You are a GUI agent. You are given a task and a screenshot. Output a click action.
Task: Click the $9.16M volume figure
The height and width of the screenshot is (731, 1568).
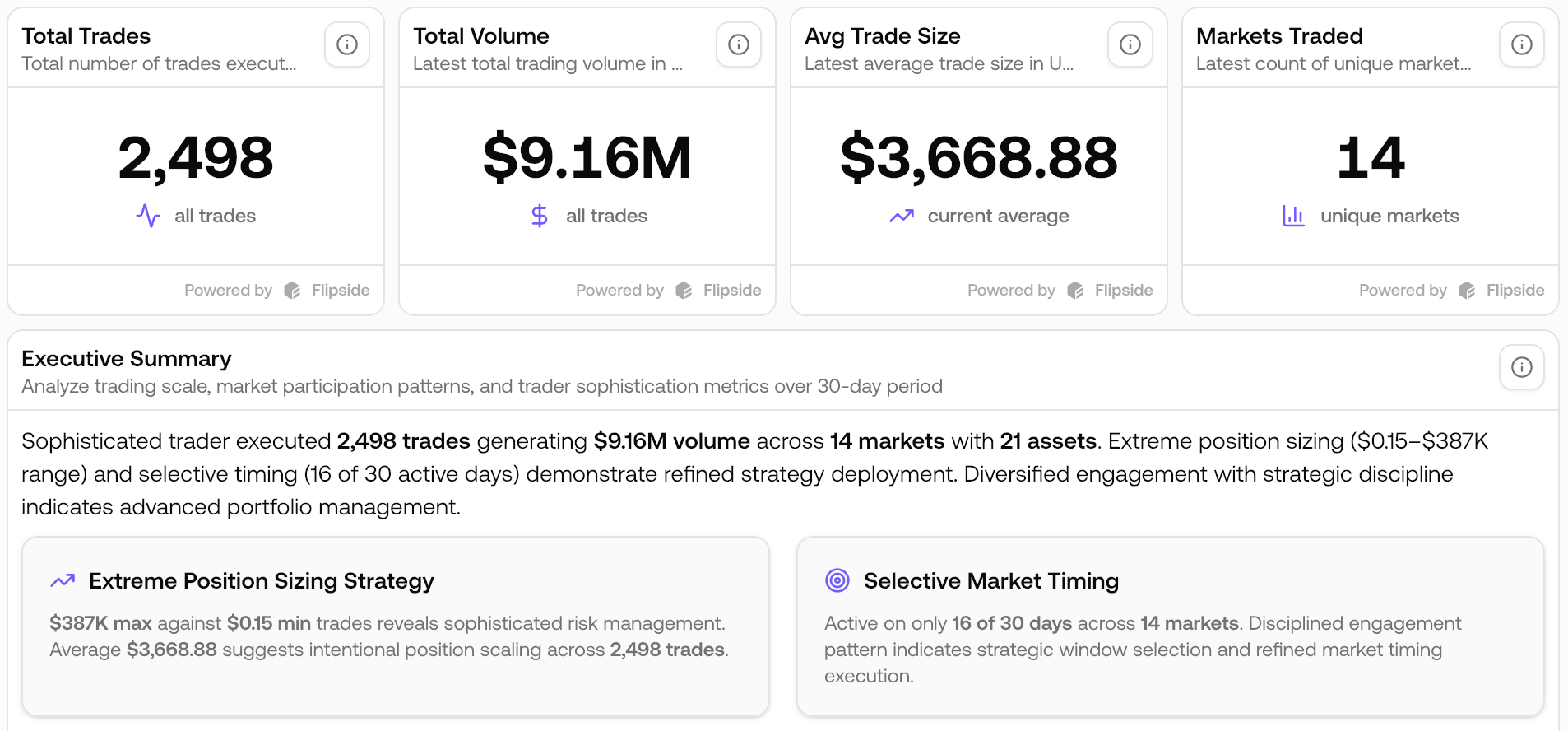coord(587,157)
